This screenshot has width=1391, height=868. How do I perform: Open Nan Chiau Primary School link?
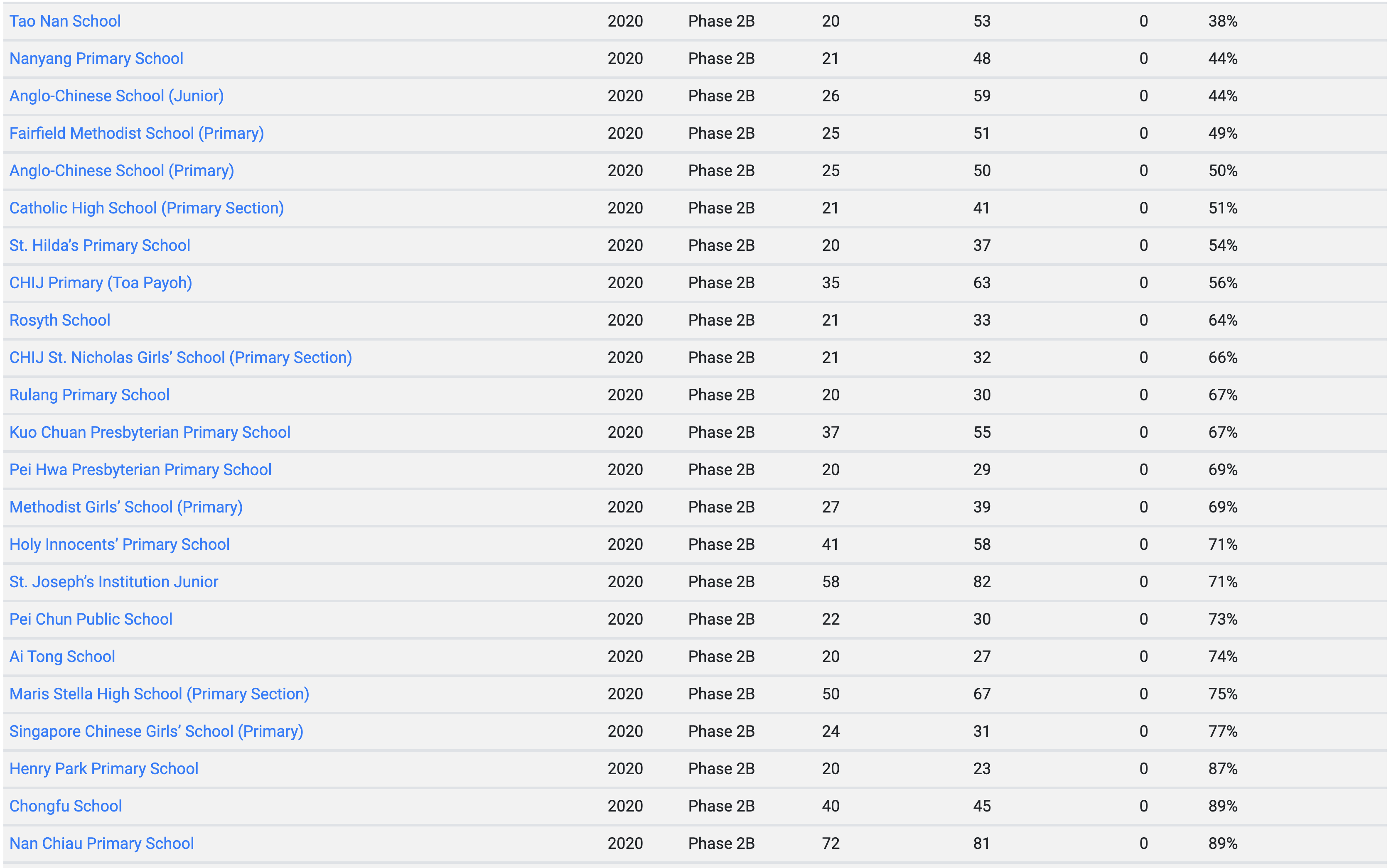[x=102, y=843]
